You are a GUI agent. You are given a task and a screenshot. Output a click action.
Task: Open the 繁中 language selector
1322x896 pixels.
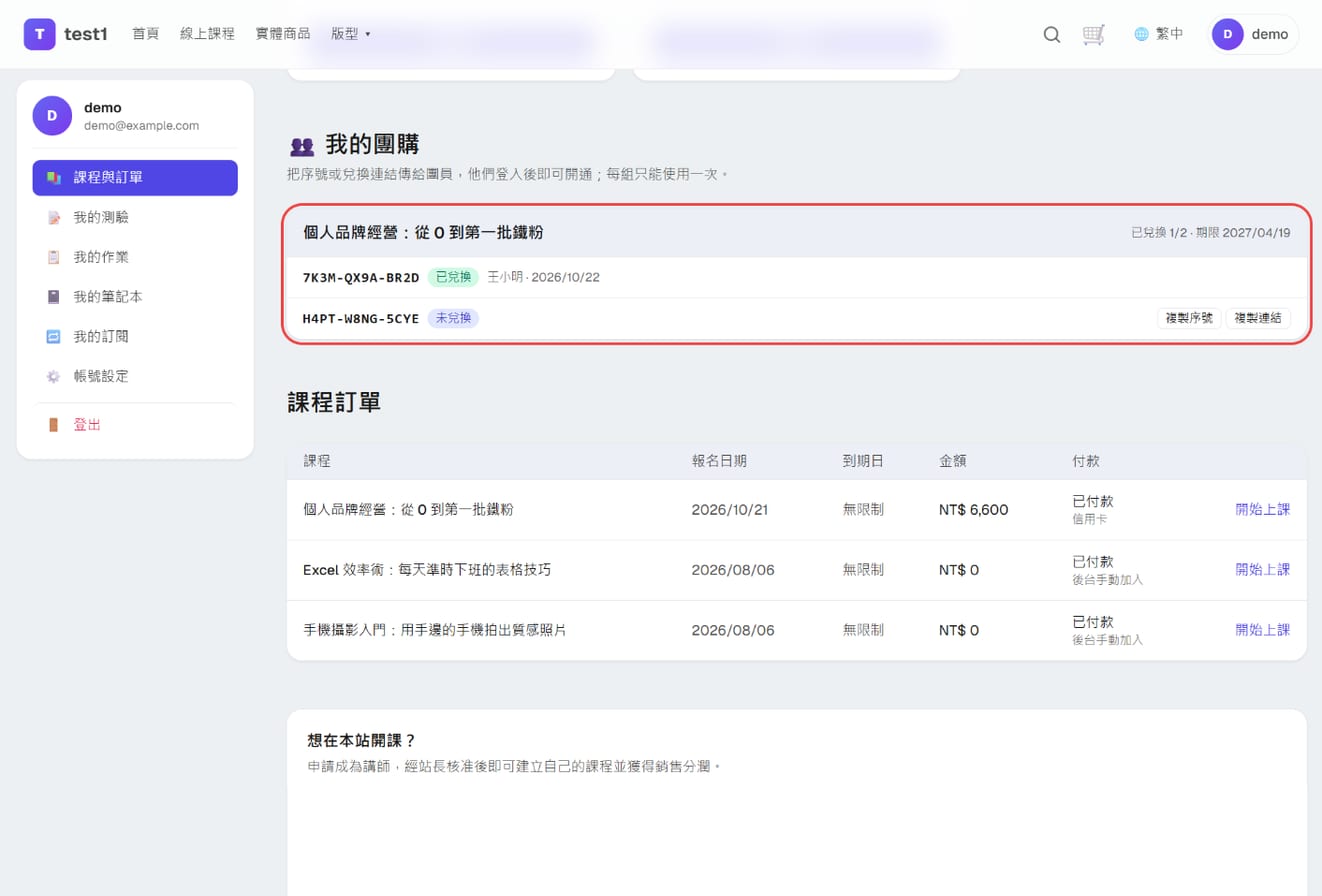tap(1159, 34)
